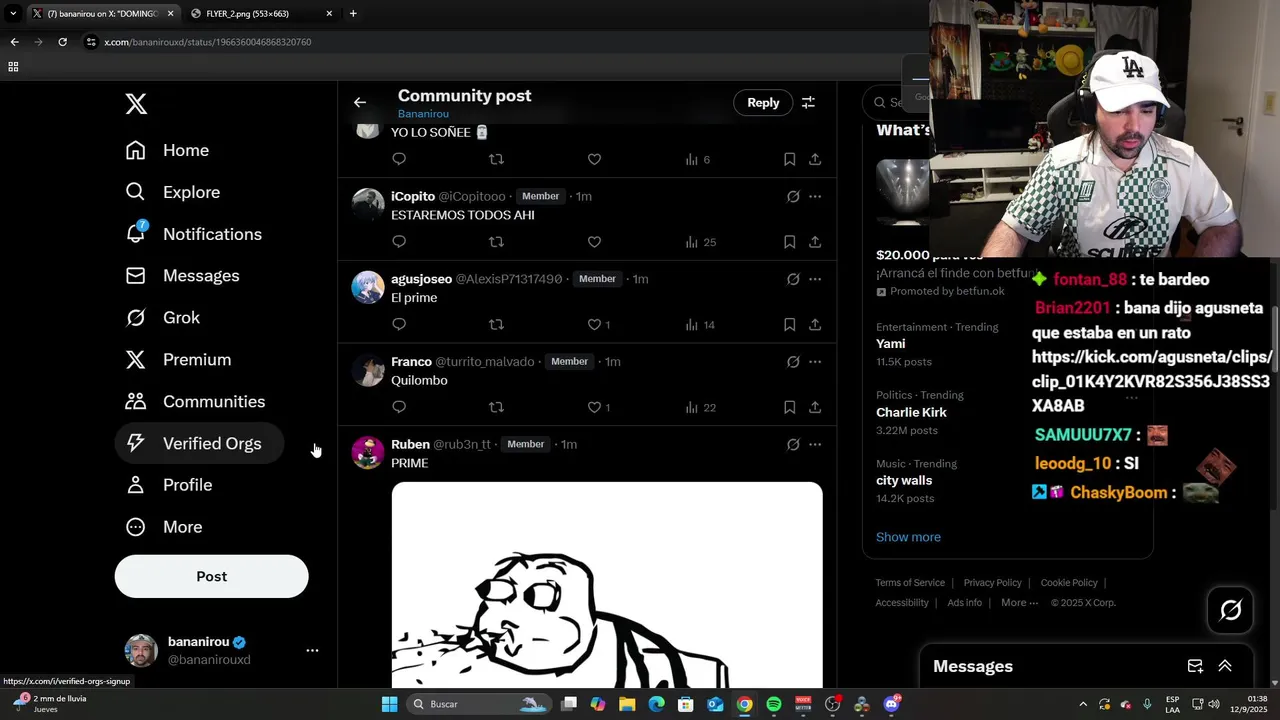Open Yami trending topic

pos(891,344)
